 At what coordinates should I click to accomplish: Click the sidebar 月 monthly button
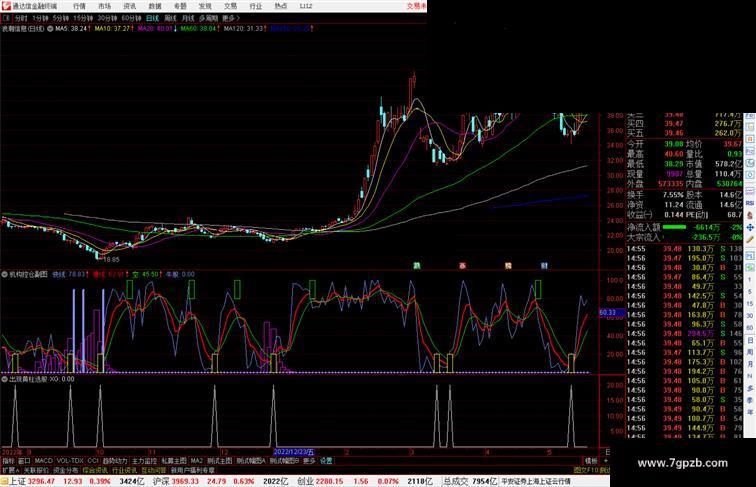pyautogui.click(x=750, y=365)
